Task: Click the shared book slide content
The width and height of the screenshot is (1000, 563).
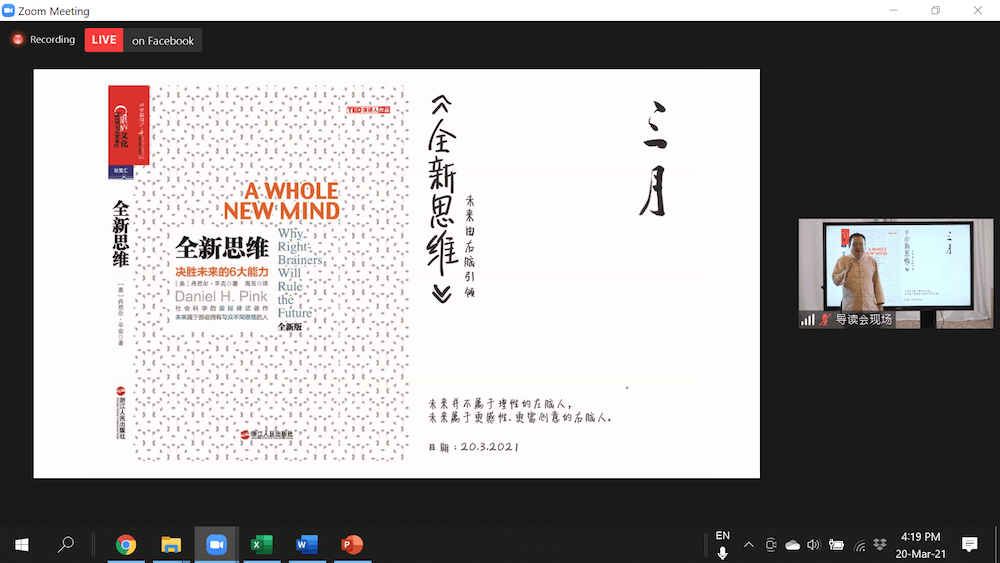Action: click(x=396, y=273)
